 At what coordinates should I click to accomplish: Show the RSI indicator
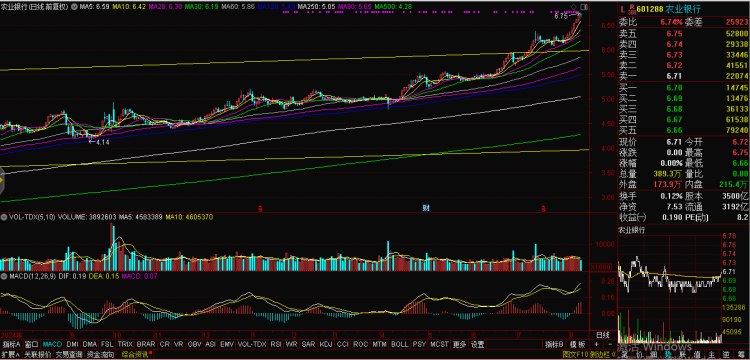point(276,344)
